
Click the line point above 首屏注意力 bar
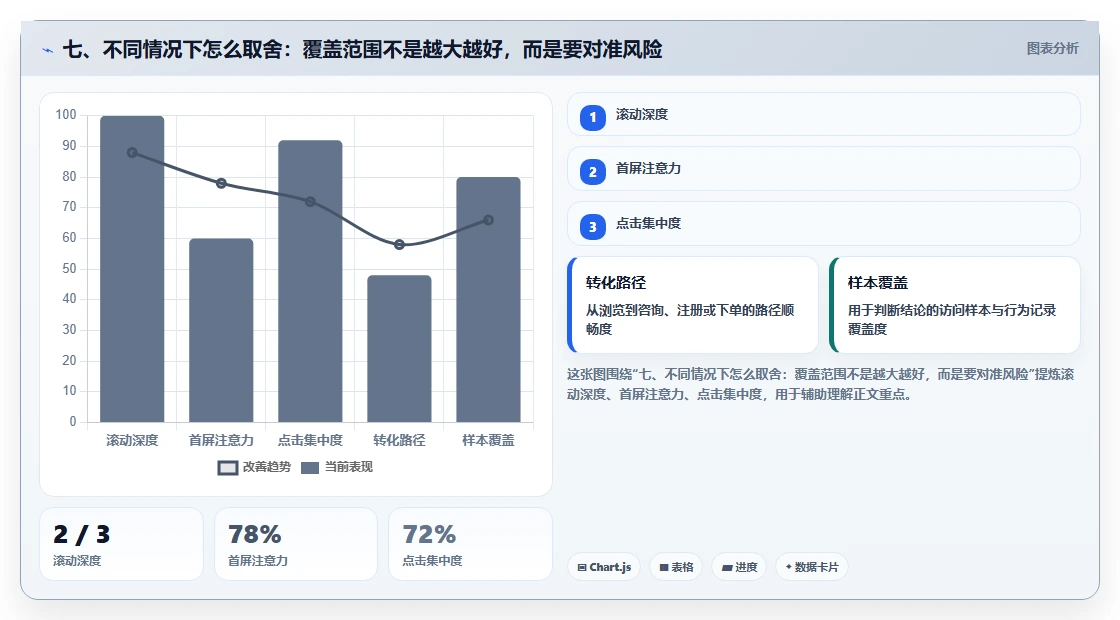(221, 184)
